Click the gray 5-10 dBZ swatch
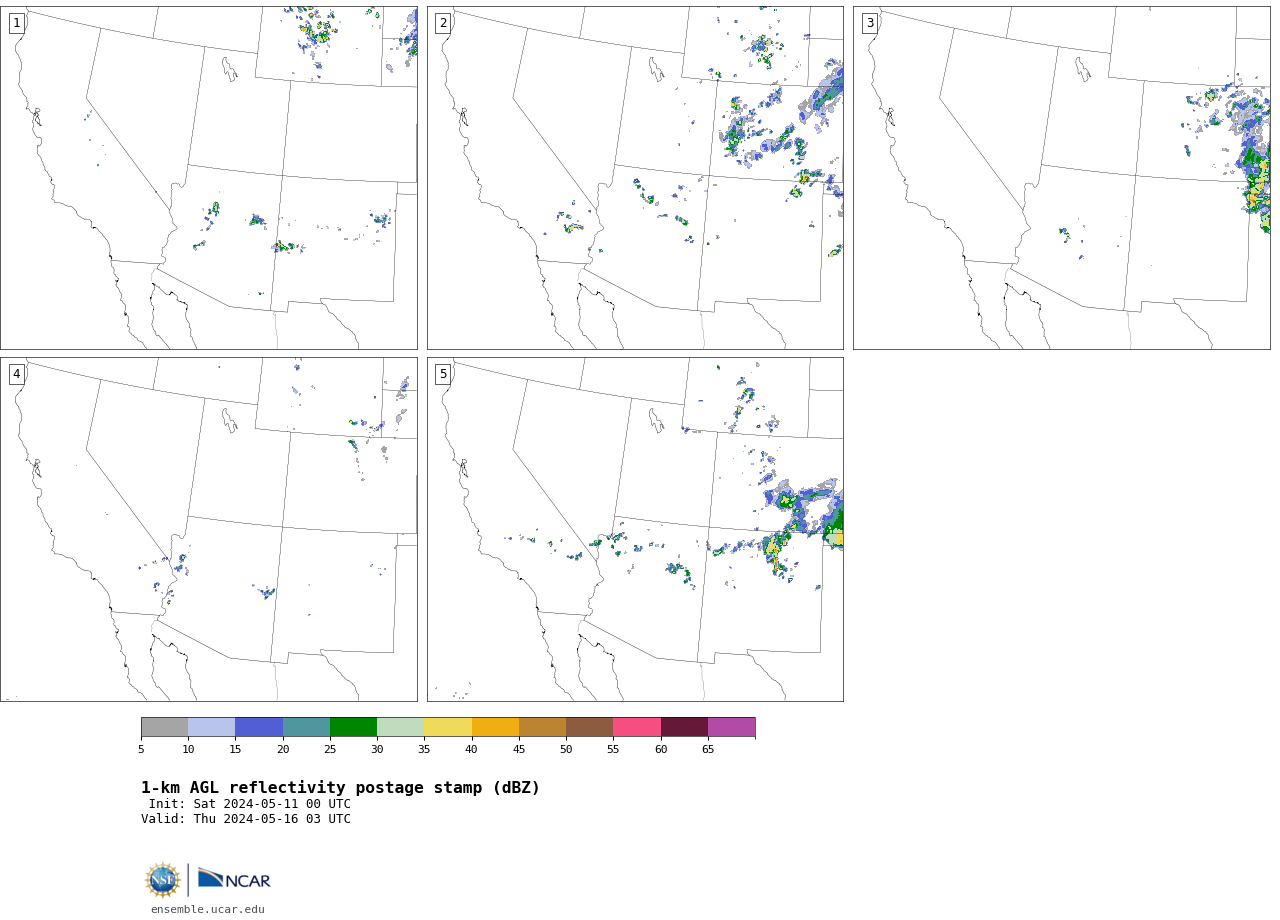This screenshot has width=1280, height=920. 165,727
